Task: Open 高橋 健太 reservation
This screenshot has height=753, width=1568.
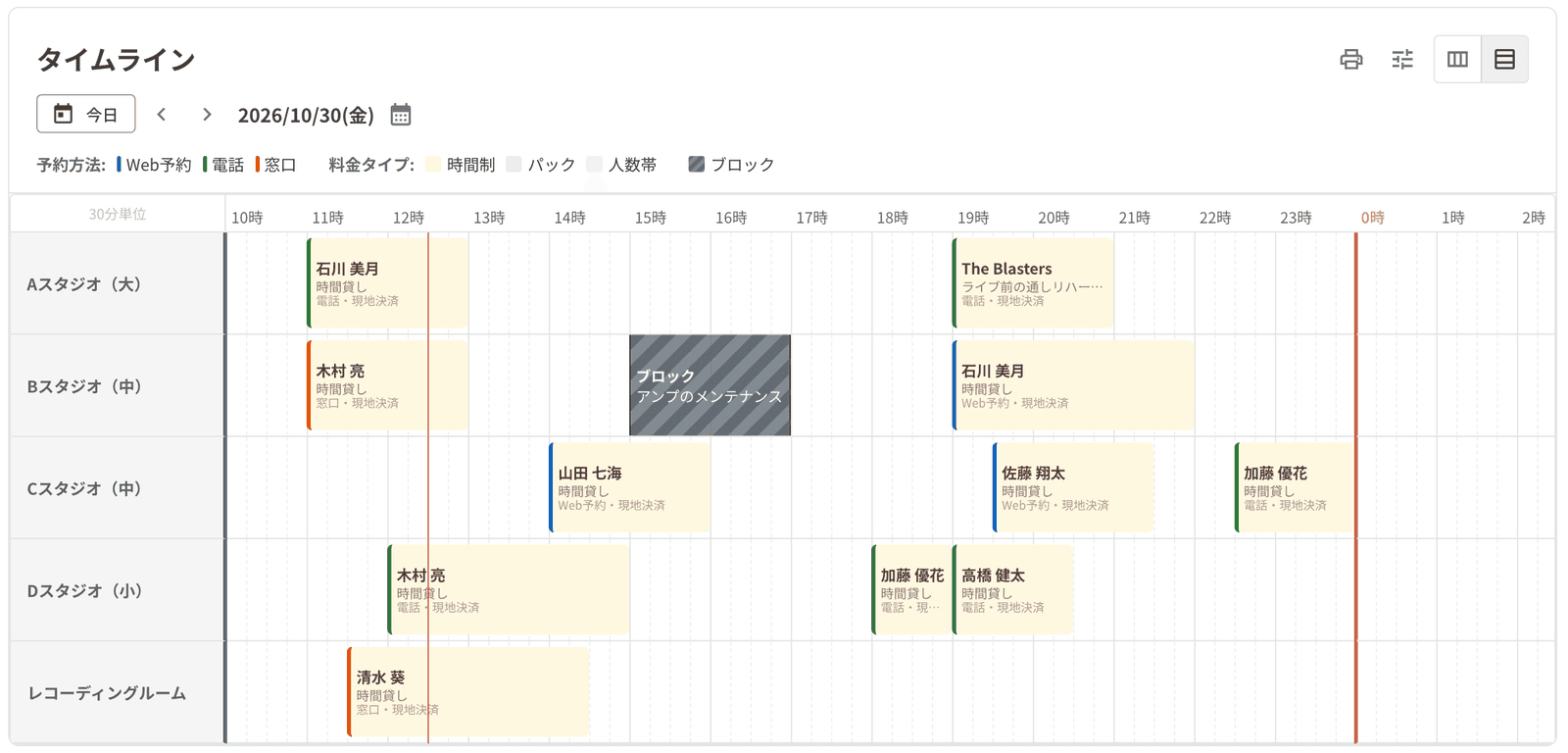Action: [1013, 589]
